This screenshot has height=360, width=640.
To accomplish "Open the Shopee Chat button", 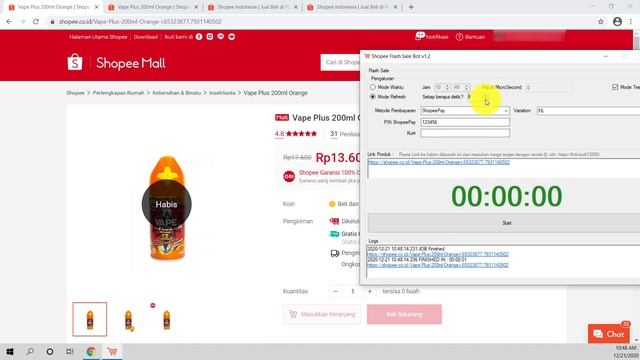I will (608, 334).
